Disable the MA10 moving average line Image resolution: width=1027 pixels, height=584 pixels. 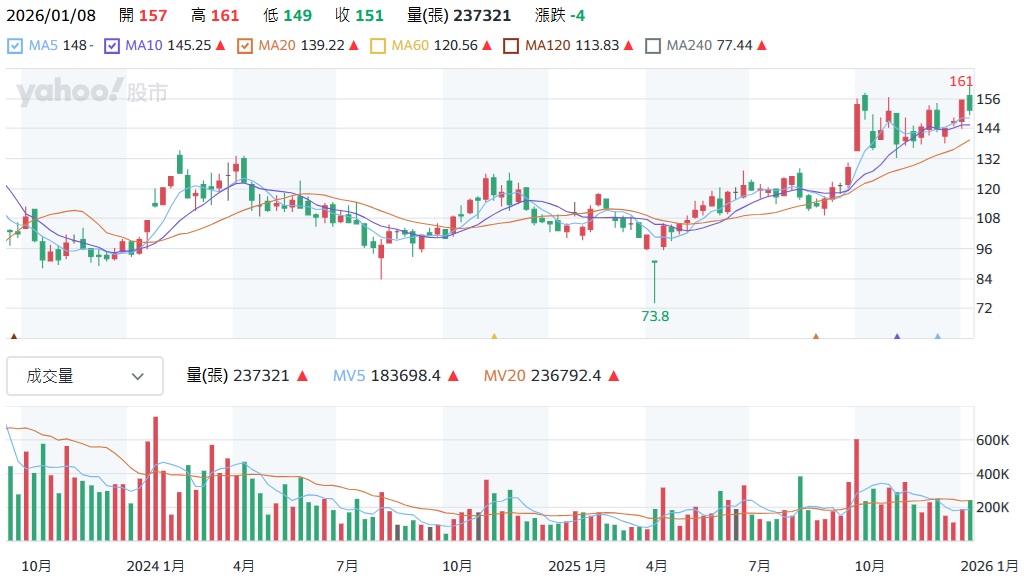click(112, 46)
